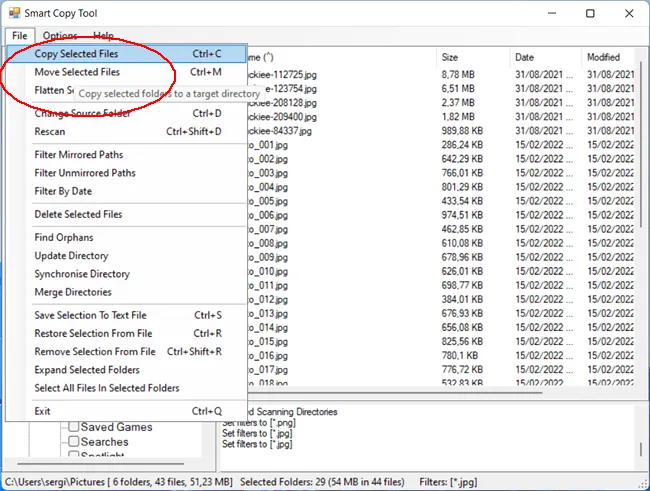Choose Delete Selected Files
The width and height of the screenshot is (650, 491).
(127, 214)
